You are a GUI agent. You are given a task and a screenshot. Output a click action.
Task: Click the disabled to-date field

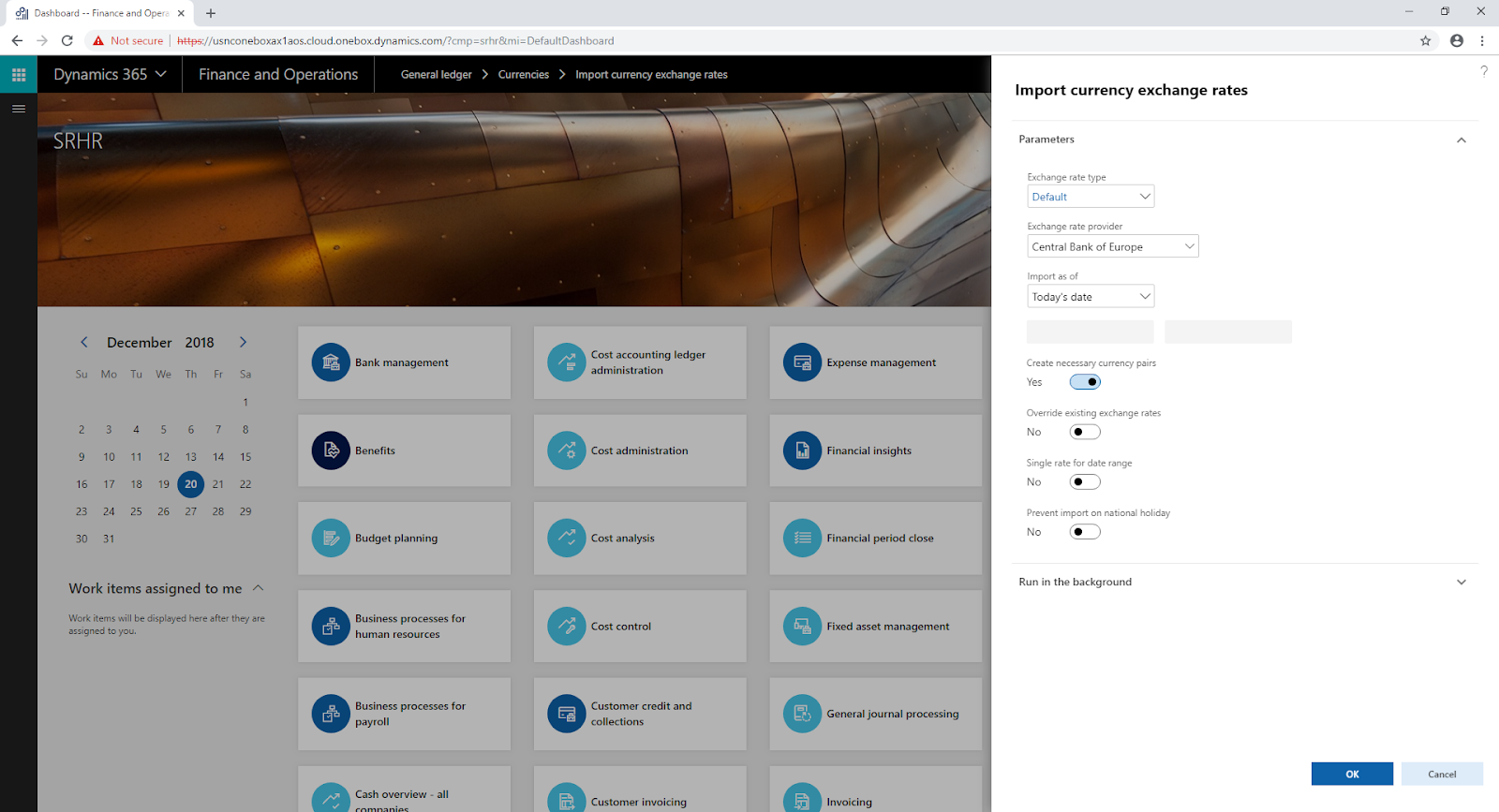[x=1228, y=332]
